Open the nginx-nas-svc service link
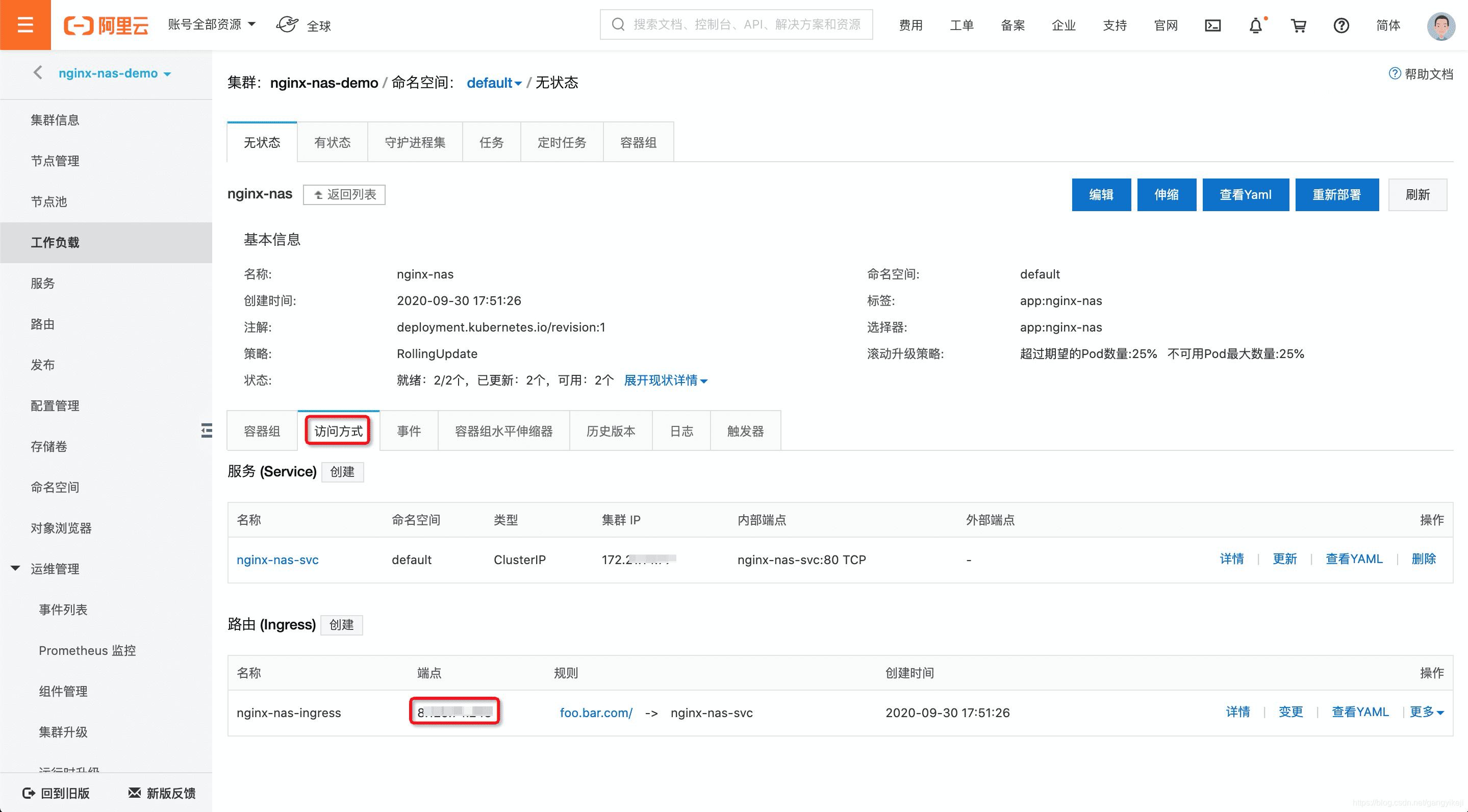This screenshot has width=1468, height=812. 277,559
